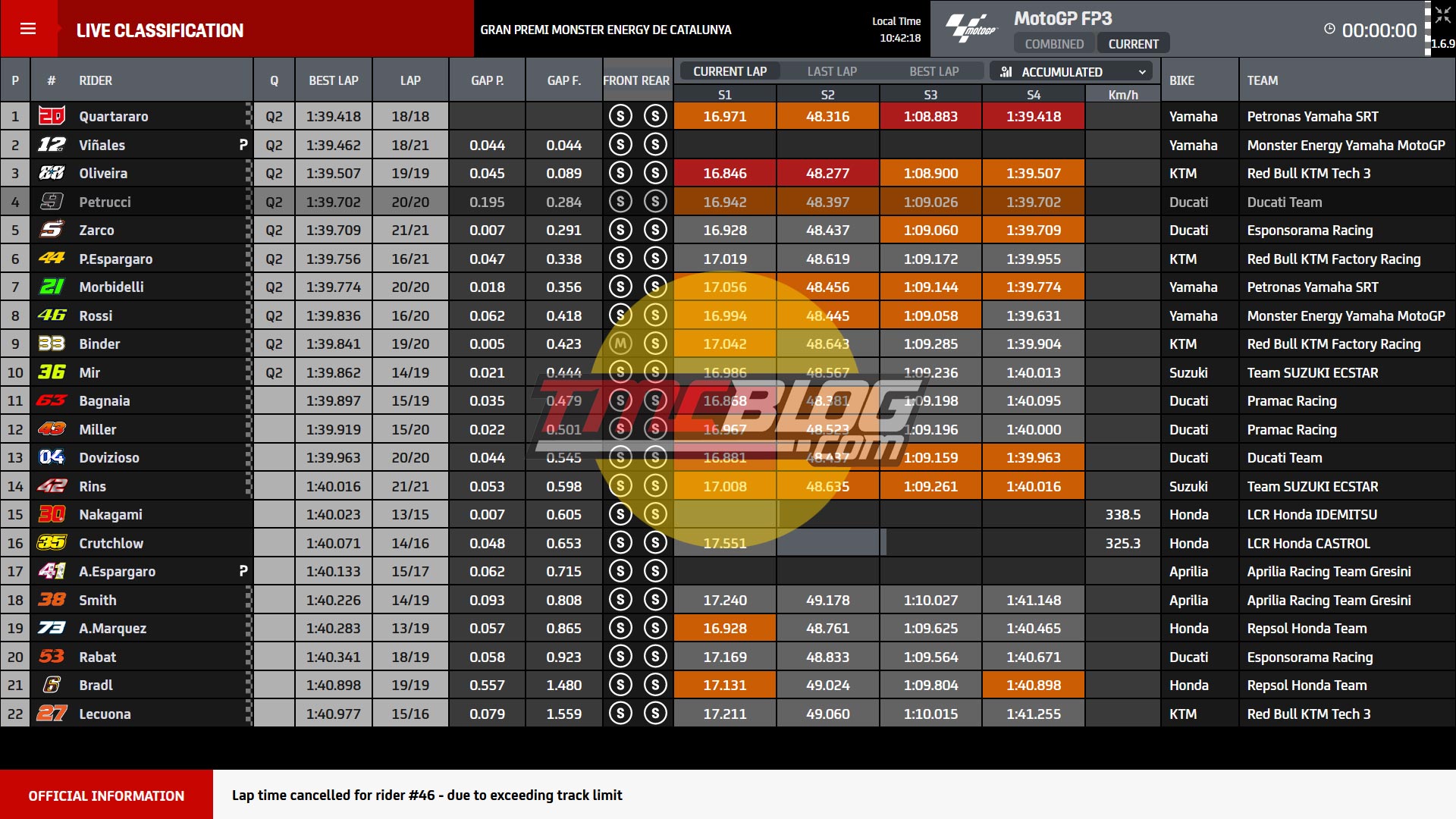Viewport: 1456px width, 819px height.
Task: Click the lap time cancelled message
Action: pyautogui.click(x=427, y=795)
